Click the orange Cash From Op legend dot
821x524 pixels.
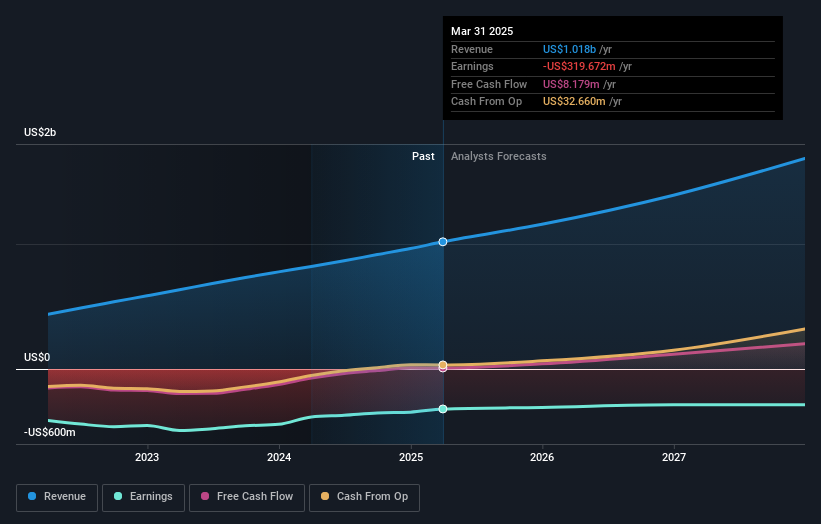point(325,496)
